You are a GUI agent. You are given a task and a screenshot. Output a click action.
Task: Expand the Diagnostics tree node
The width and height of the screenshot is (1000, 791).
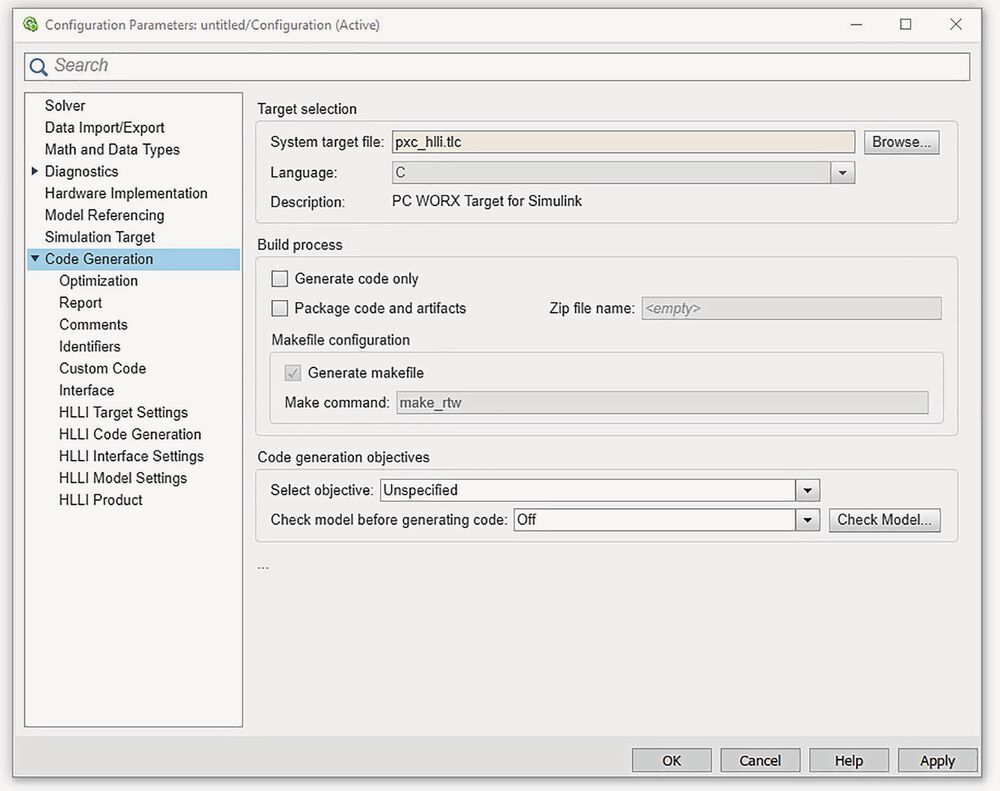33,171
